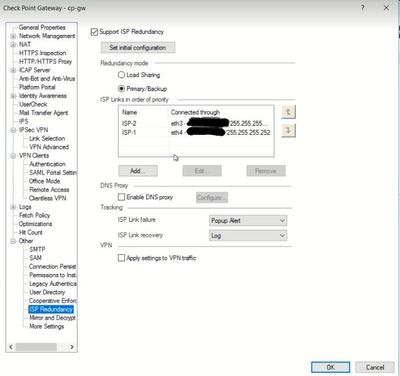Select Link Selection under IPSec VPN

pos(47,138)
